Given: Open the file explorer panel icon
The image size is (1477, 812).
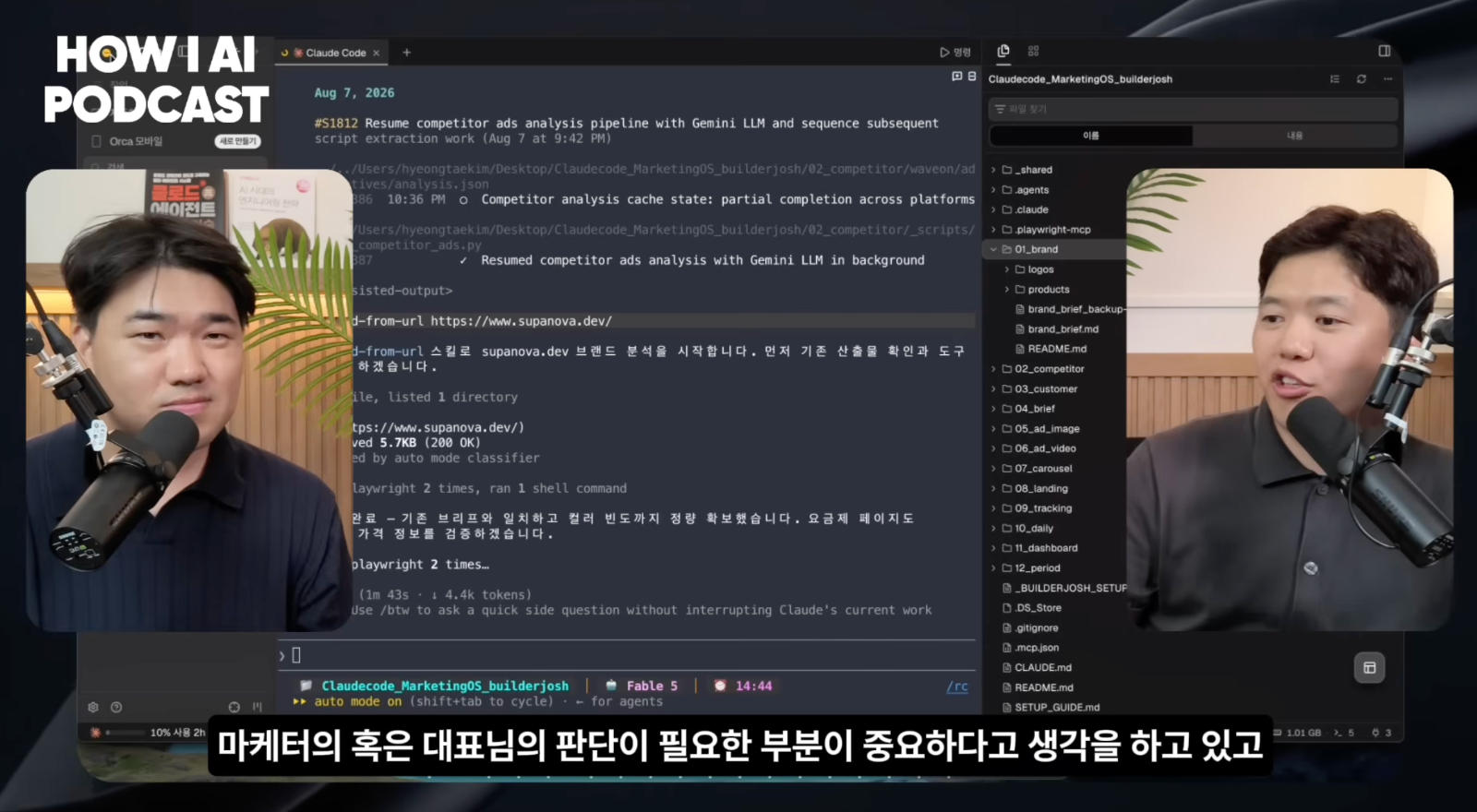Looking at the screenshot, I should 1003,51.
